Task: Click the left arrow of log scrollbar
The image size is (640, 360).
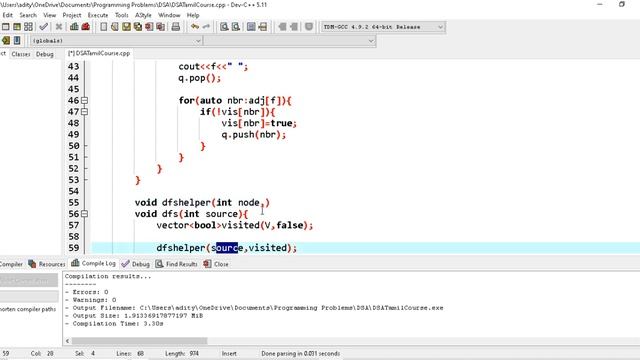Action: (x=67, y=341)
